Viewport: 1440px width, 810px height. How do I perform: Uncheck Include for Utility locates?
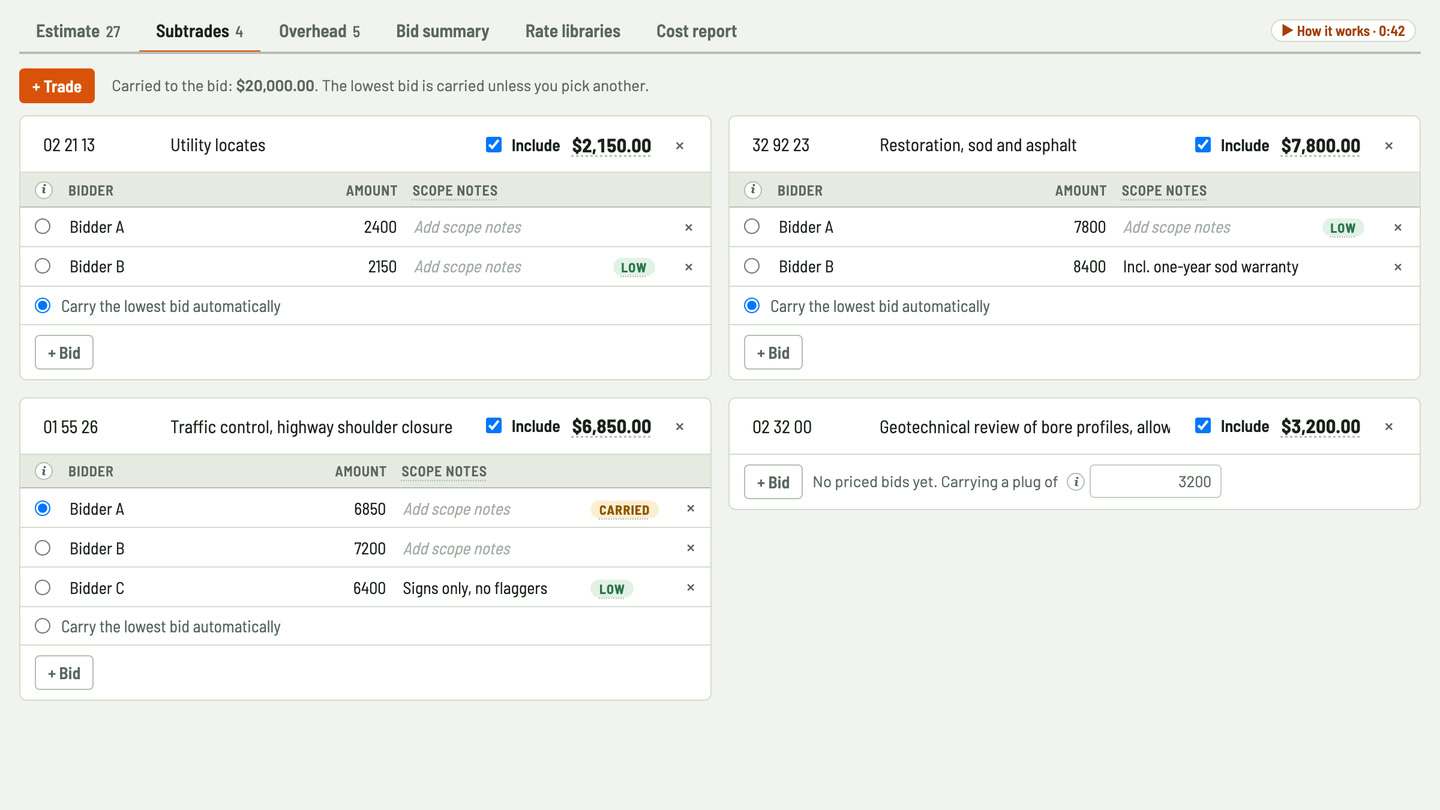pos(494,145)
